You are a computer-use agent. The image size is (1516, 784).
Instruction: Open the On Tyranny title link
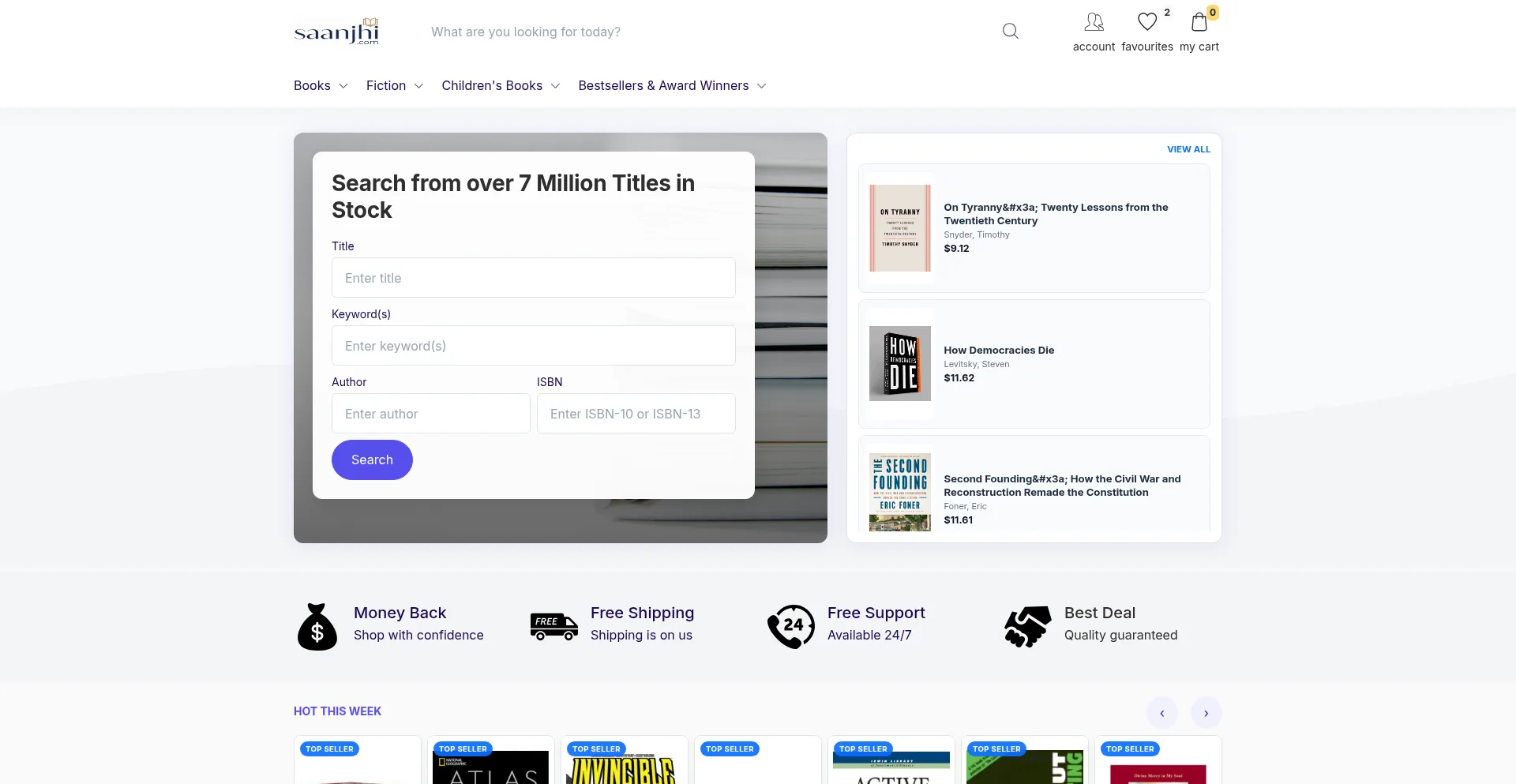1056,214
